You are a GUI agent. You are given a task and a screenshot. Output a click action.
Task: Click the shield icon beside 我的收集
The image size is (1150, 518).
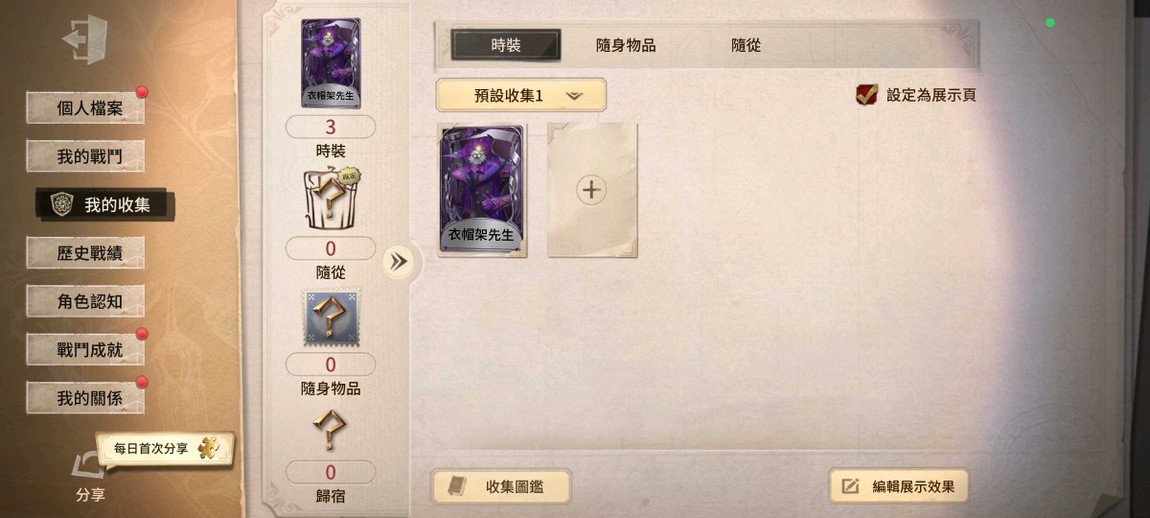tap(62, 205)
